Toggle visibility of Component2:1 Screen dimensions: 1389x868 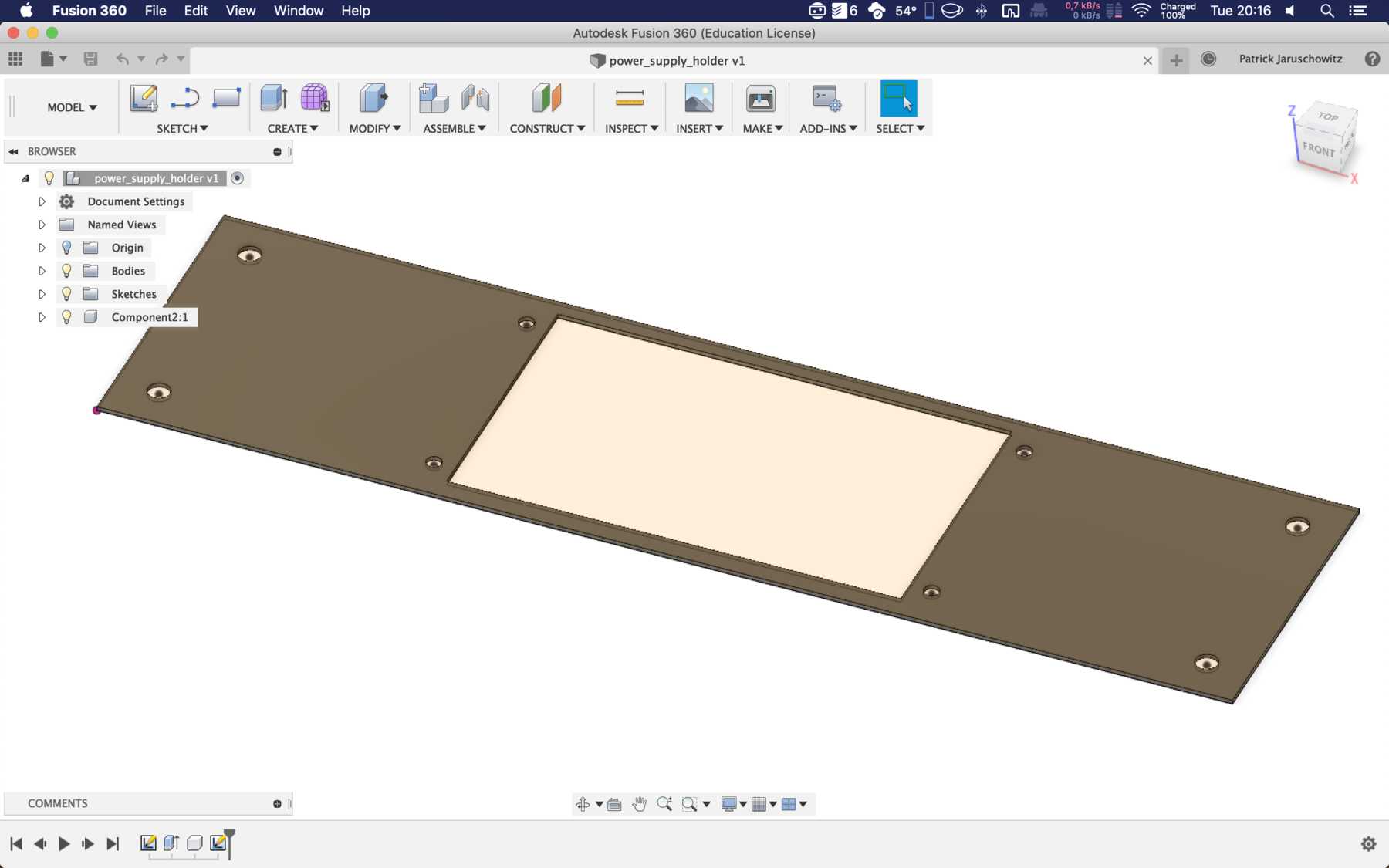(66, 317)
